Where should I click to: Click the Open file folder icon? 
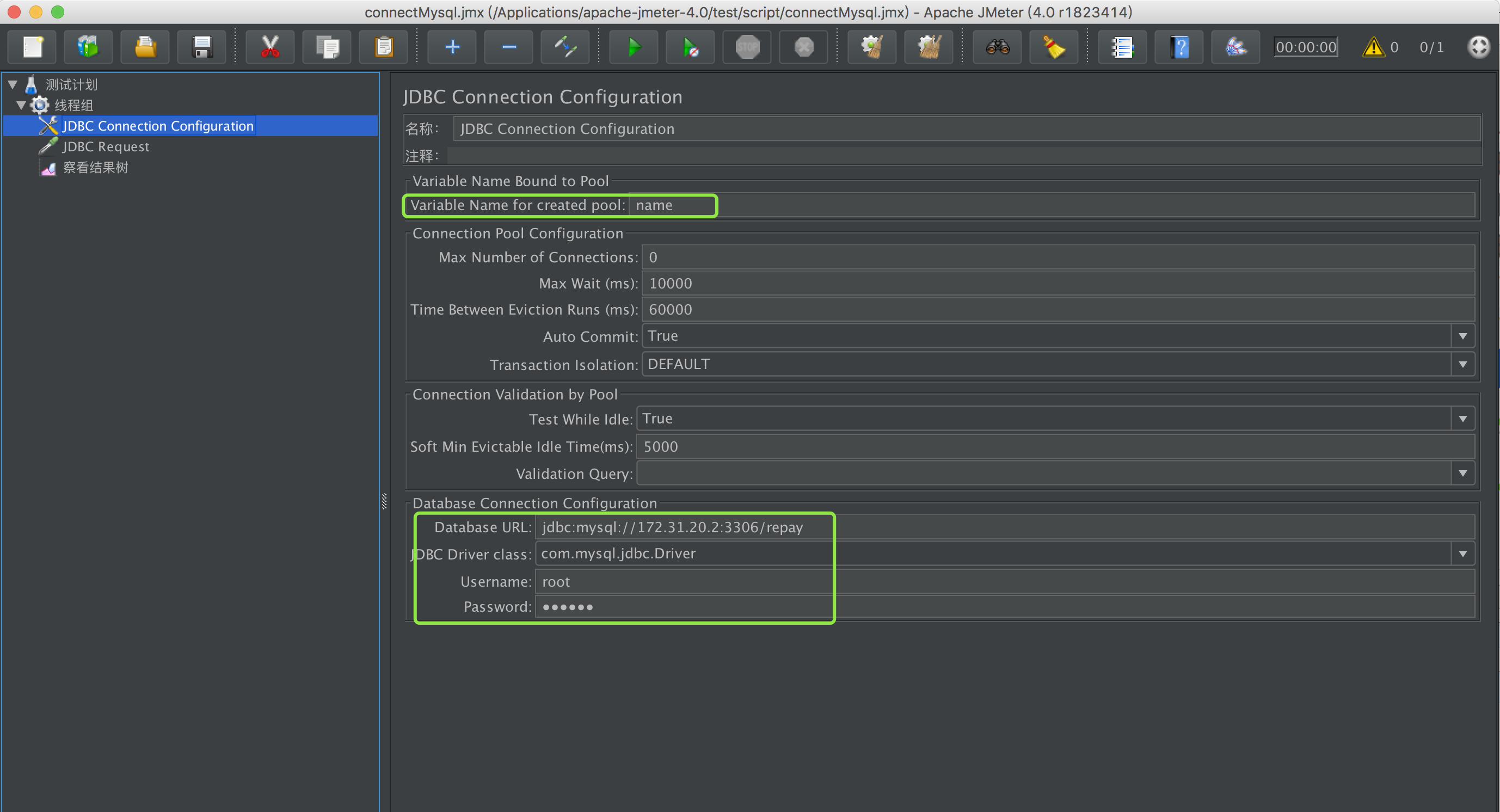[x=144, y=47]
